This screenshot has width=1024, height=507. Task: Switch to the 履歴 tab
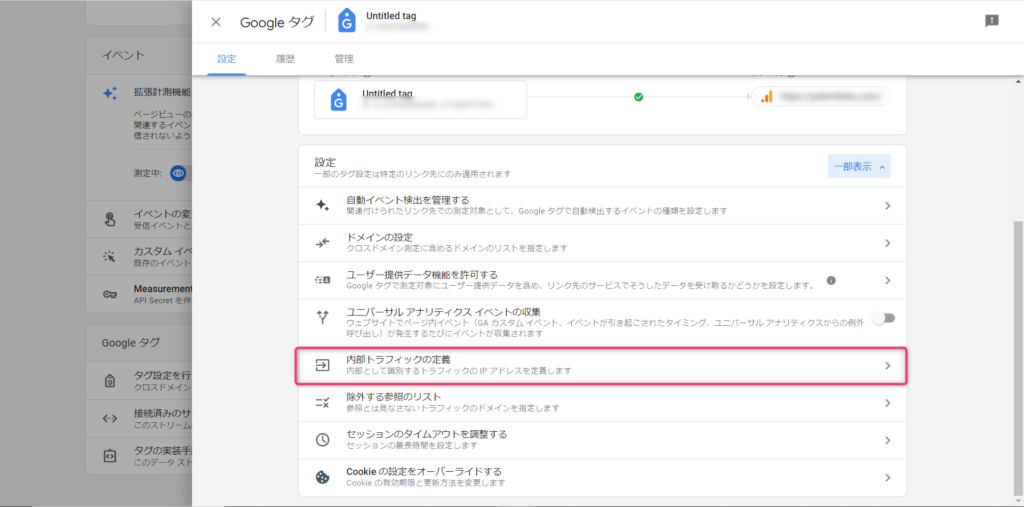coord(285,59)
